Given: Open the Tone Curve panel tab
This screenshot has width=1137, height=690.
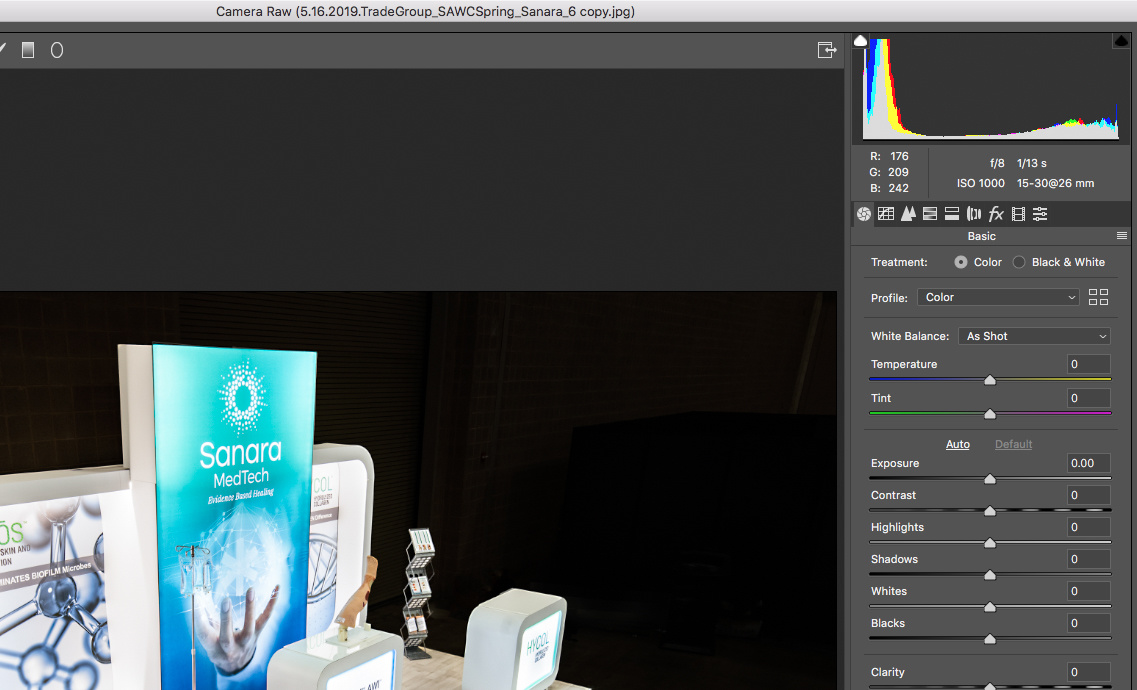Looking at the screenshot, I should 886,213.
